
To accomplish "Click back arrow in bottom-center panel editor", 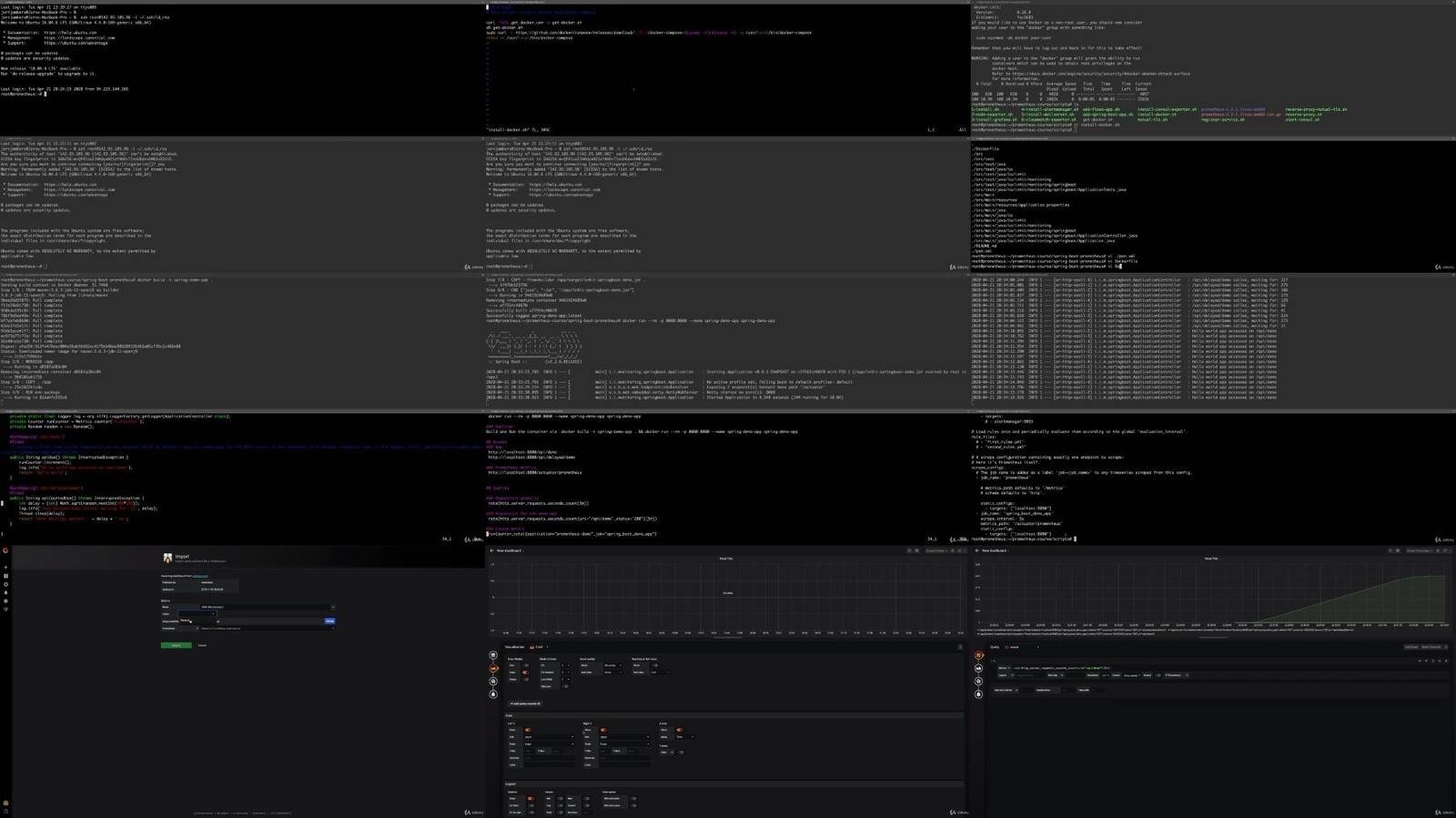I will tap(491, 550).
